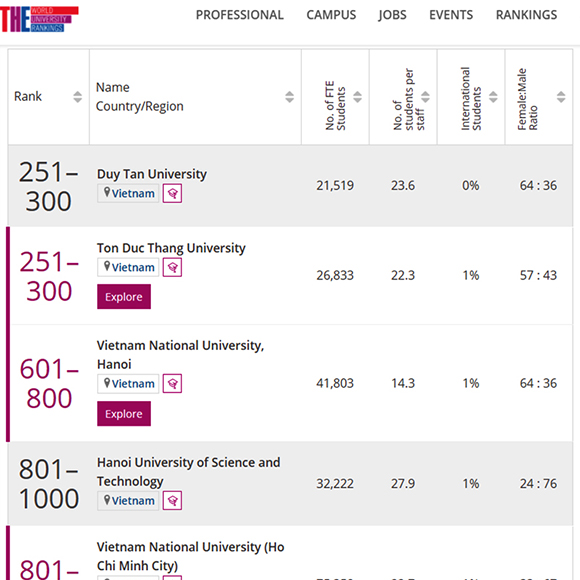Click graduation cap icon for Vietnam National University, Hanoi
The image size is (580, 580).
point(172,384)
